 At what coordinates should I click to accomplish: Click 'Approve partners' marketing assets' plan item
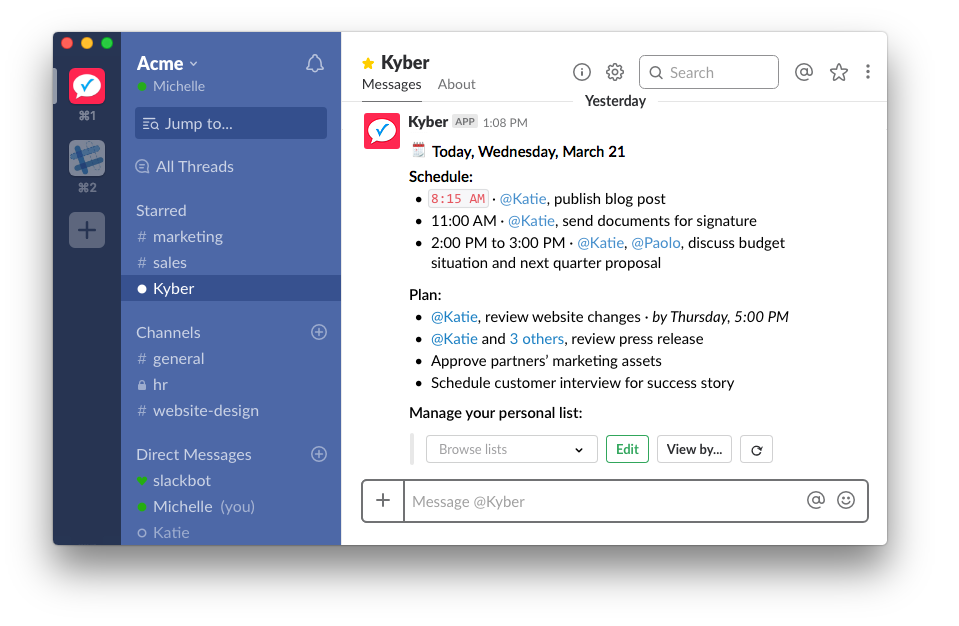click(546, 361)
